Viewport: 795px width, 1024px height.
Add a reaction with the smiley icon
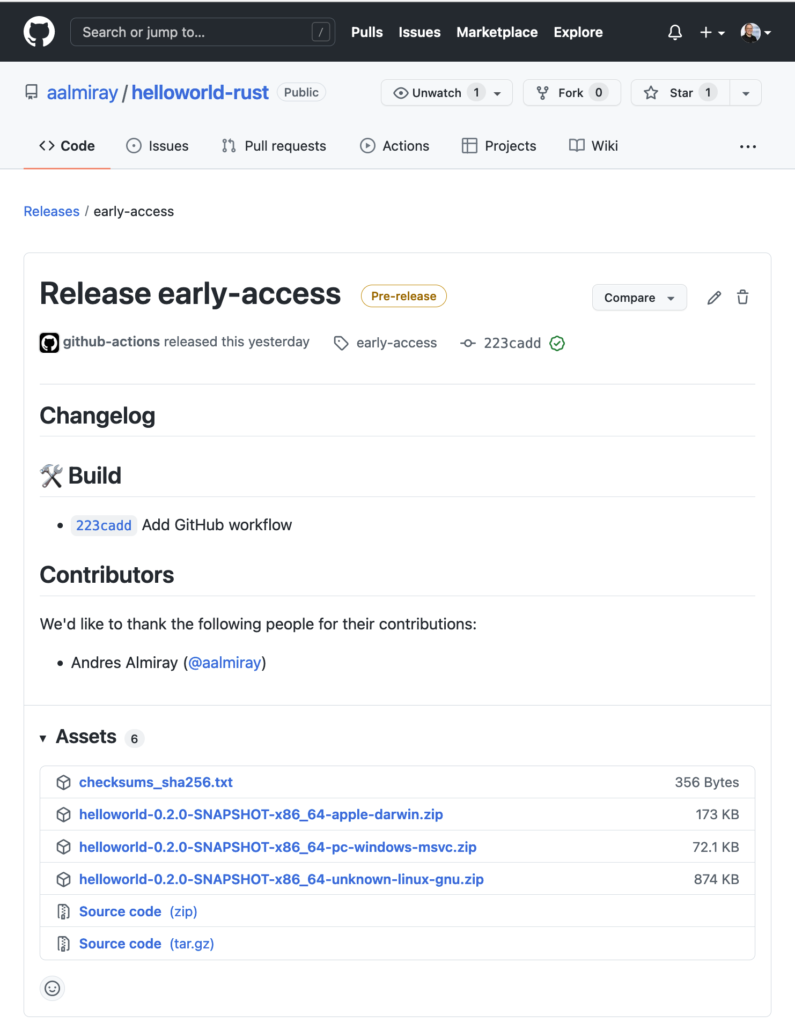[51, 988]
